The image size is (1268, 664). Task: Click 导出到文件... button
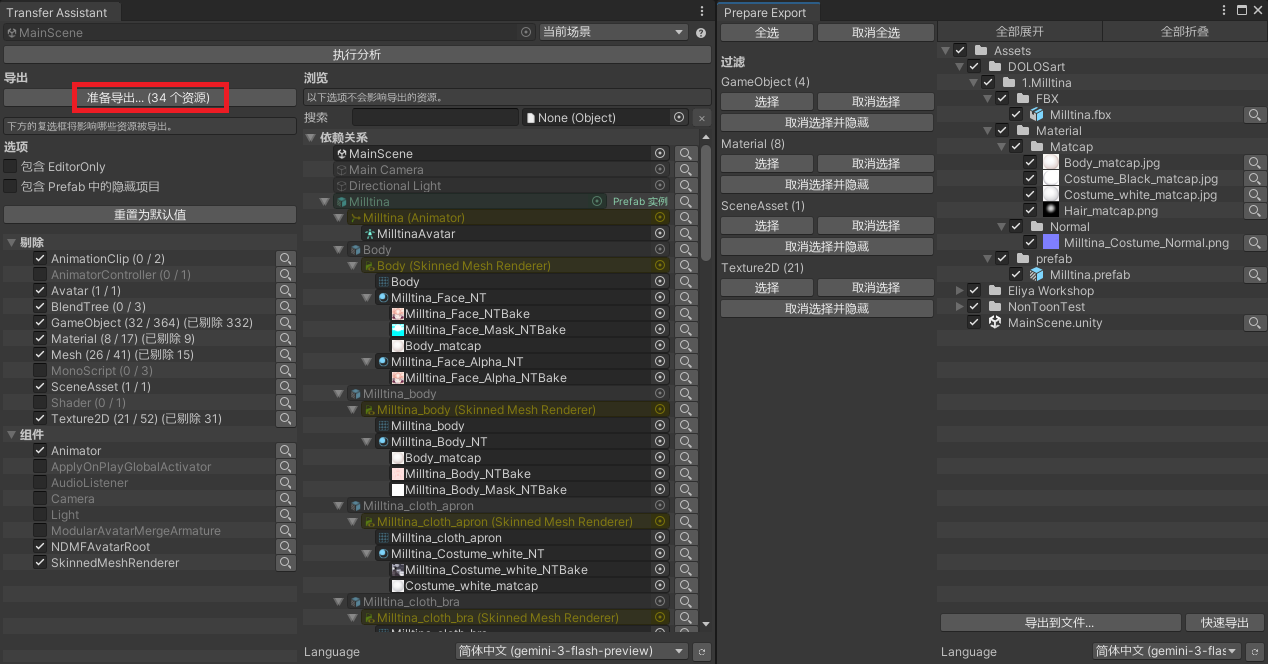coord(1060,623)
